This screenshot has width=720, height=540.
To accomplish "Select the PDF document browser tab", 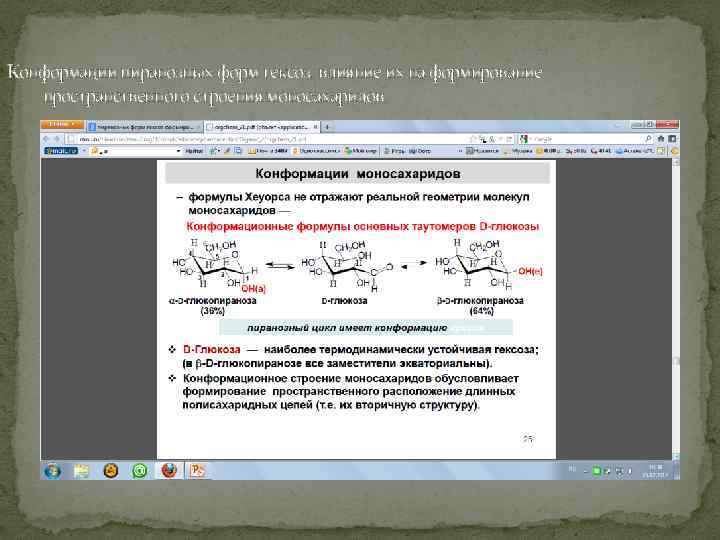I will click(x=262, y=127).
